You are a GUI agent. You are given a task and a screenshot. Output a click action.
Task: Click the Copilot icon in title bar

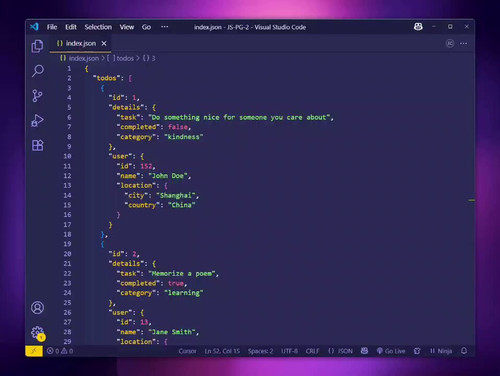[418, 27]
